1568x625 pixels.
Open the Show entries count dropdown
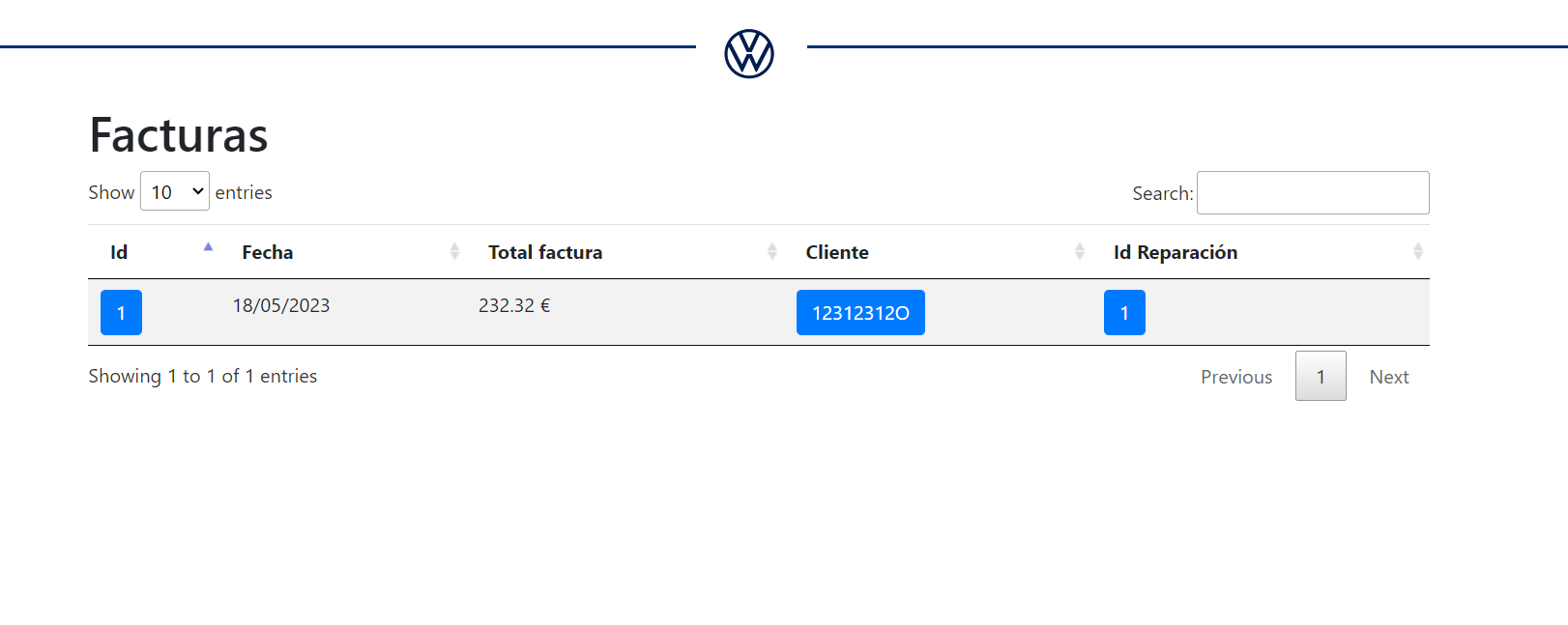pos(175,191)
